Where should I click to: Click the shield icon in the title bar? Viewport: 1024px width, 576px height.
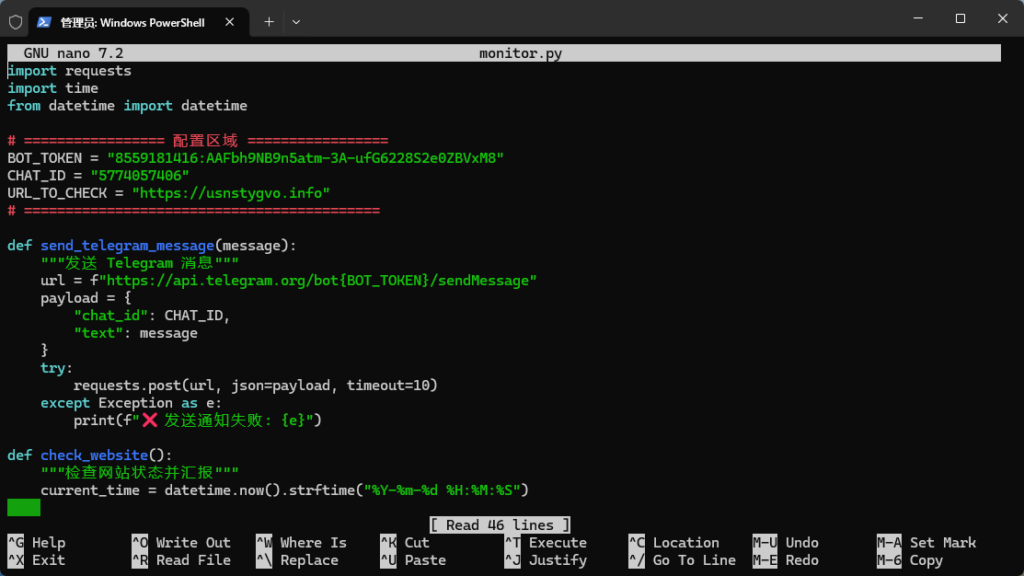[x=16, y=21]
